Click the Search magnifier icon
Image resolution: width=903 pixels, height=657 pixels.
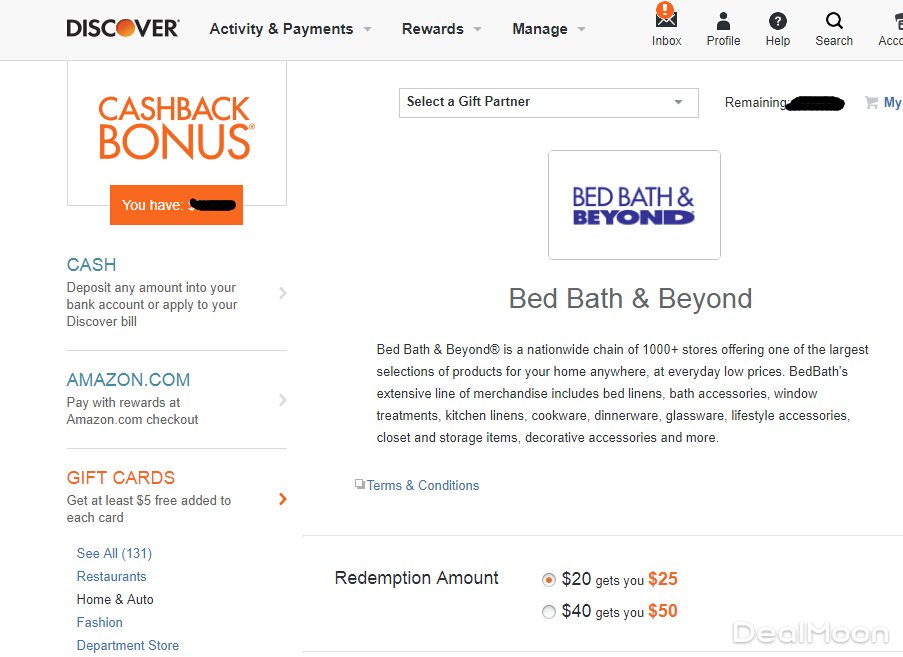pos(834,22)
